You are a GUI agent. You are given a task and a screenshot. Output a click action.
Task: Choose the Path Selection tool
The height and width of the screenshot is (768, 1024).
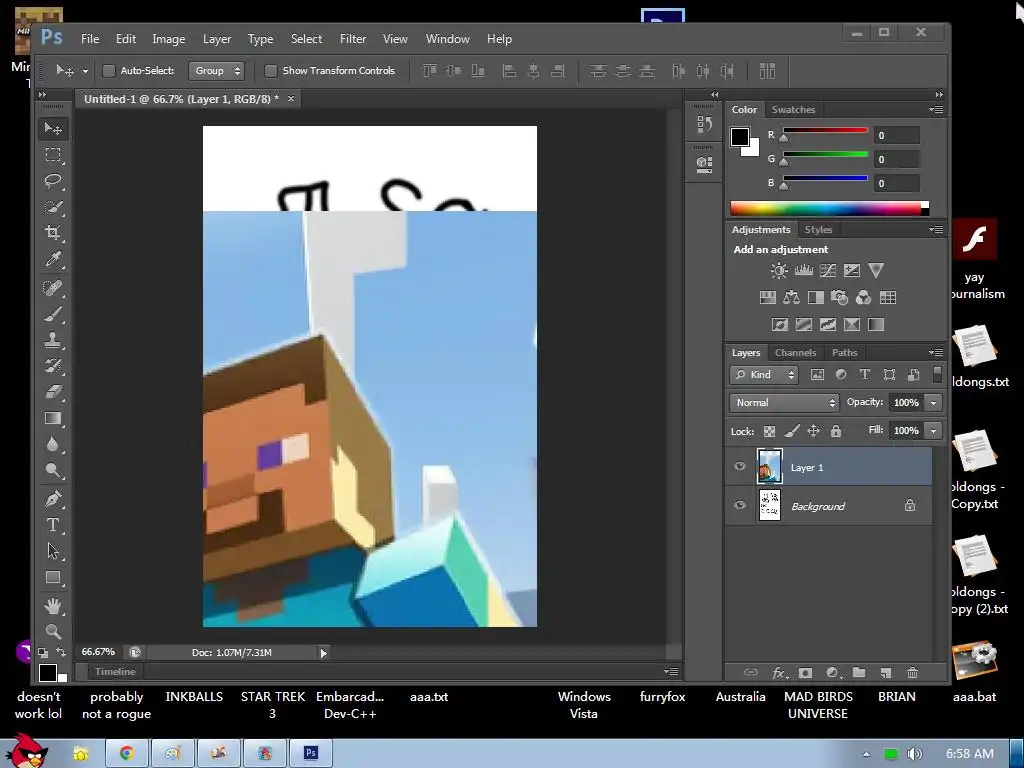point(54,551)
